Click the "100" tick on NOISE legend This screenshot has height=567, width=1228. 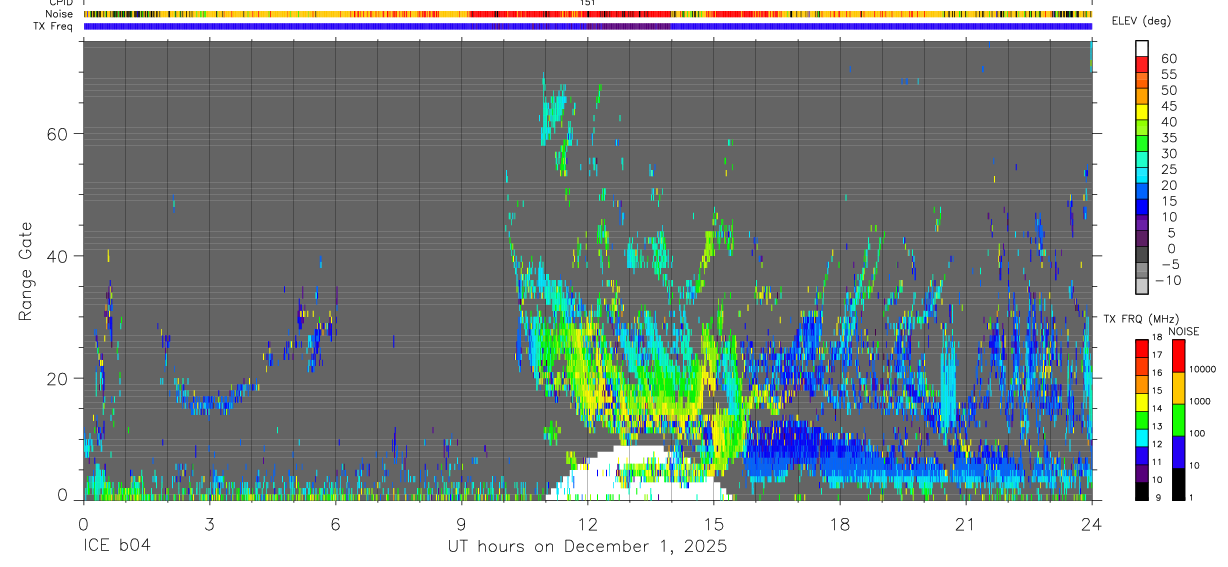(x=1195, y=434)
